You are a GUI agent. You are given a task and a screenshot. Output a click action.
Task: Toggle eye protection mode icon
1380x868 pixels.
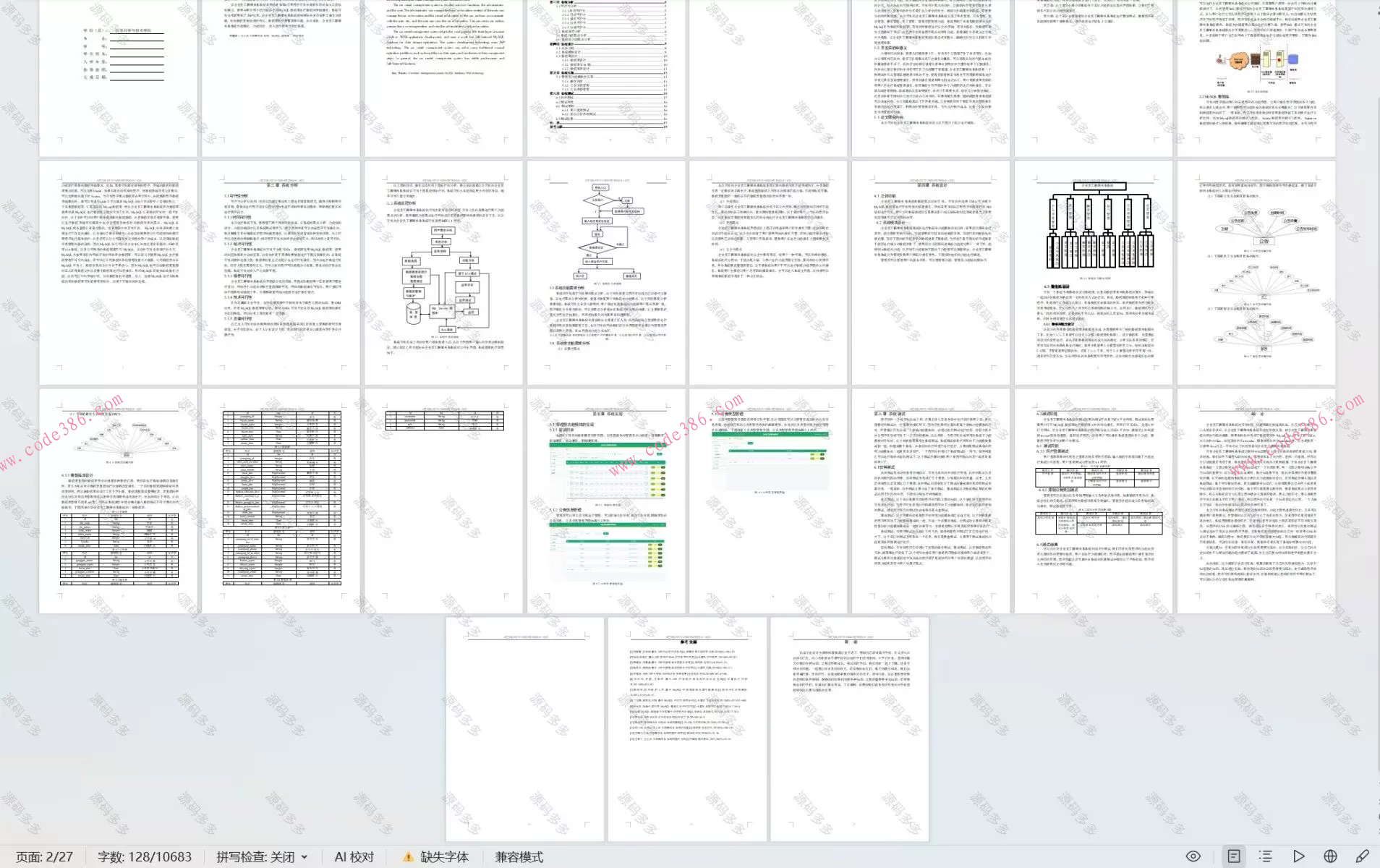click(1193, 856)
